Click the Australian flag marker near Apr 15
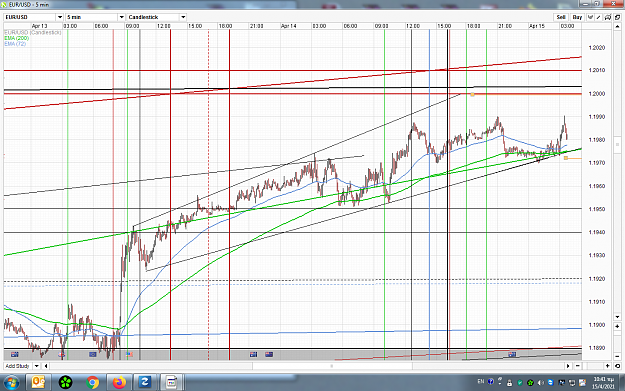 (x=512, y=354)
